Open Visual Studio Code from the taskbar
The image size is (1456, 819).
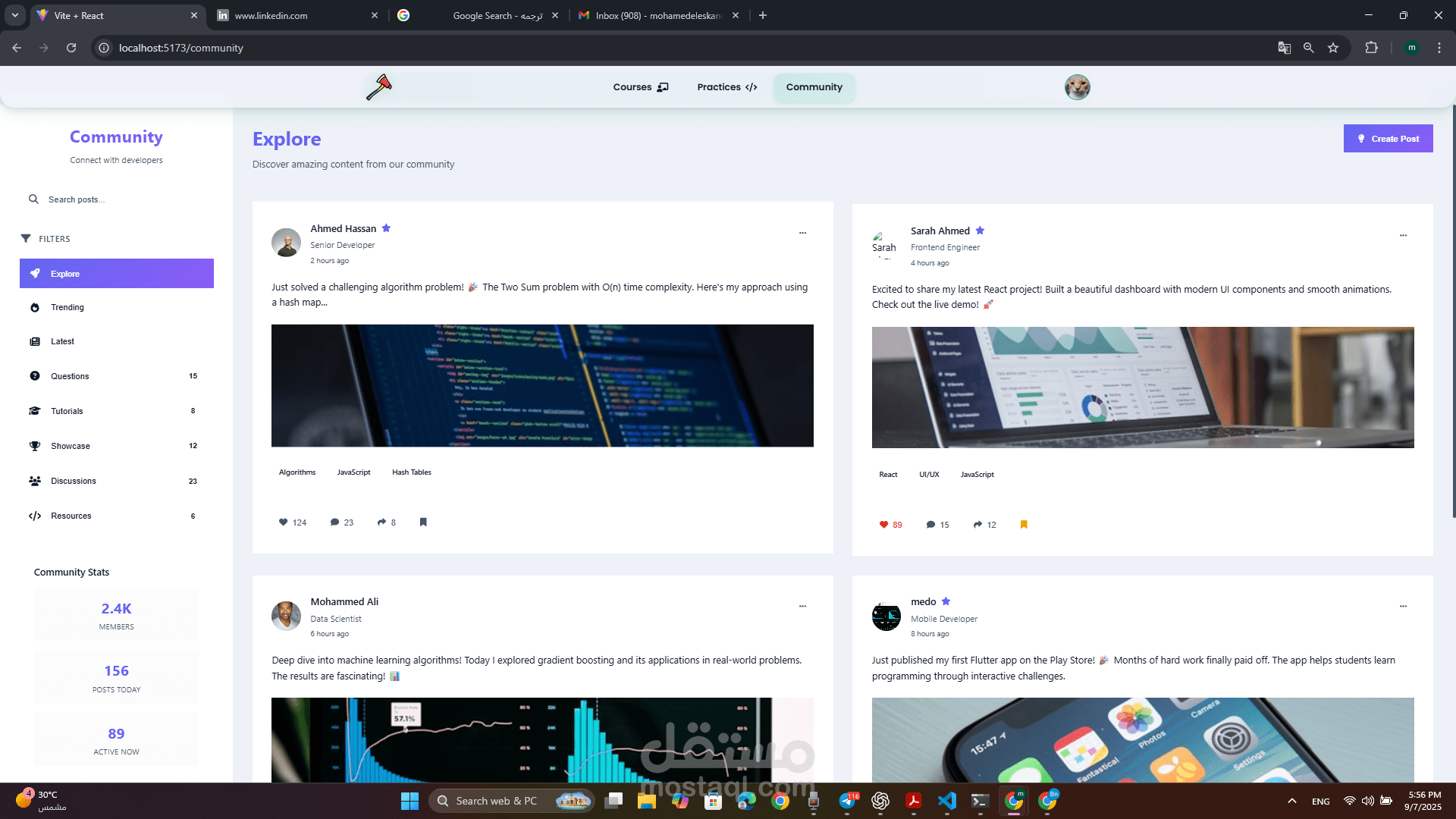(946, 801)
